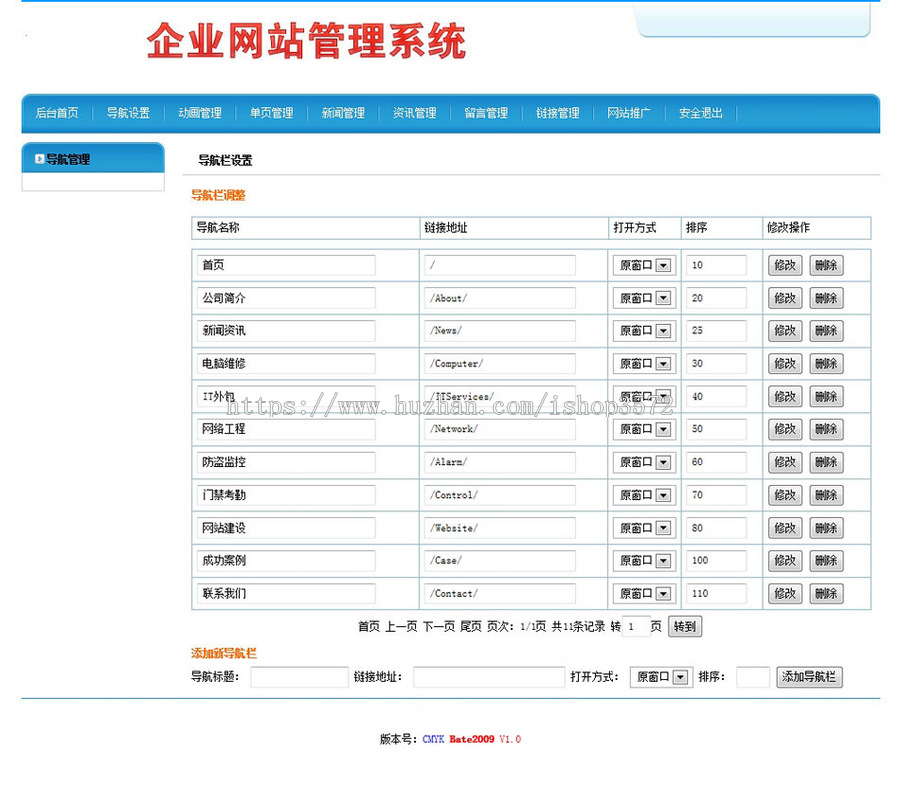Click 删除 button for 电脑维修 row
900x807 pixels.
point(827,363)
